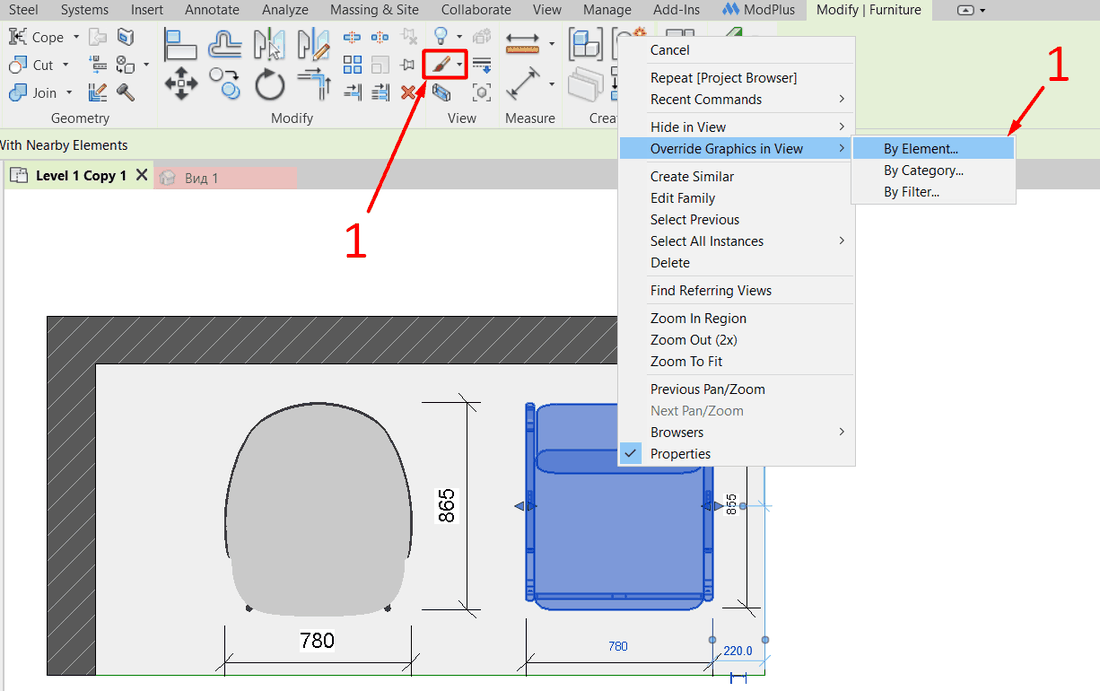The image size is (1100, 691).
Task: Click the Cope tool
Action: click(36, 37)
